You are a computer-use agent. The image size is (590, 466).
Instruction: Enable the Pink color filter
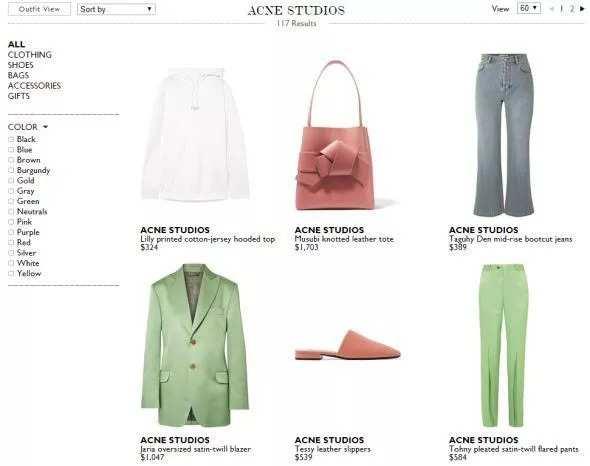[x=11, y=222]
